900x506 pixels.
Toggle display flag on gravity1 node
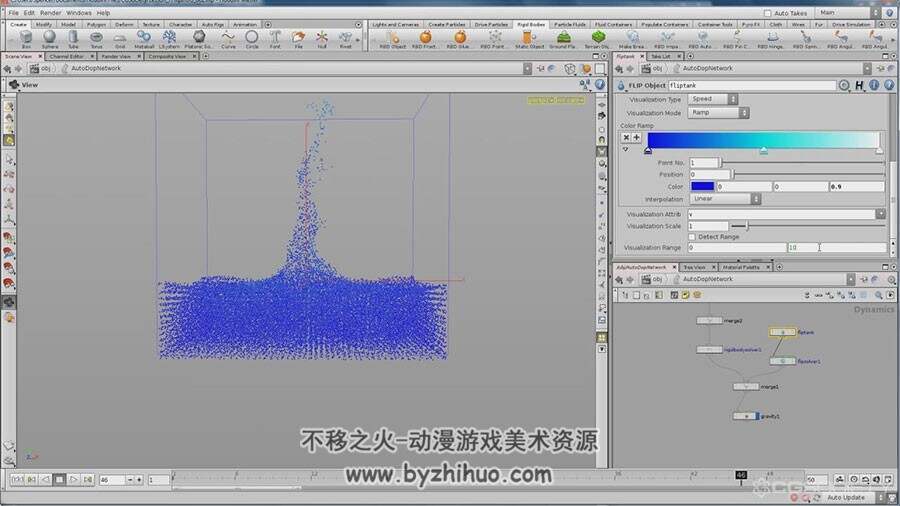(x=757, y=416)
